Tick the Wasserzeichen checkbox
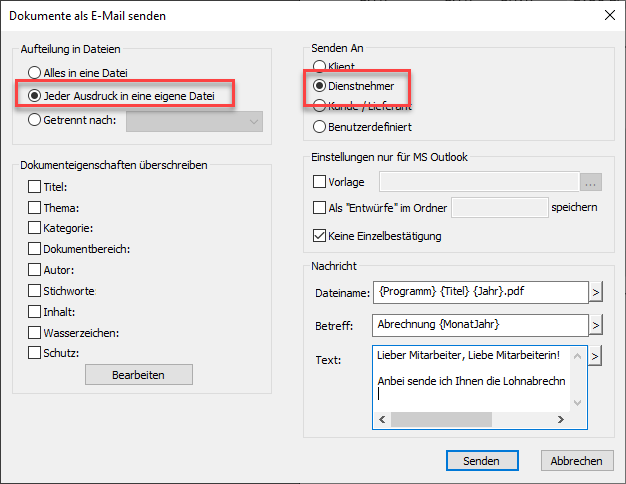This screenshot has width=626, height=484. coord(35,332)
